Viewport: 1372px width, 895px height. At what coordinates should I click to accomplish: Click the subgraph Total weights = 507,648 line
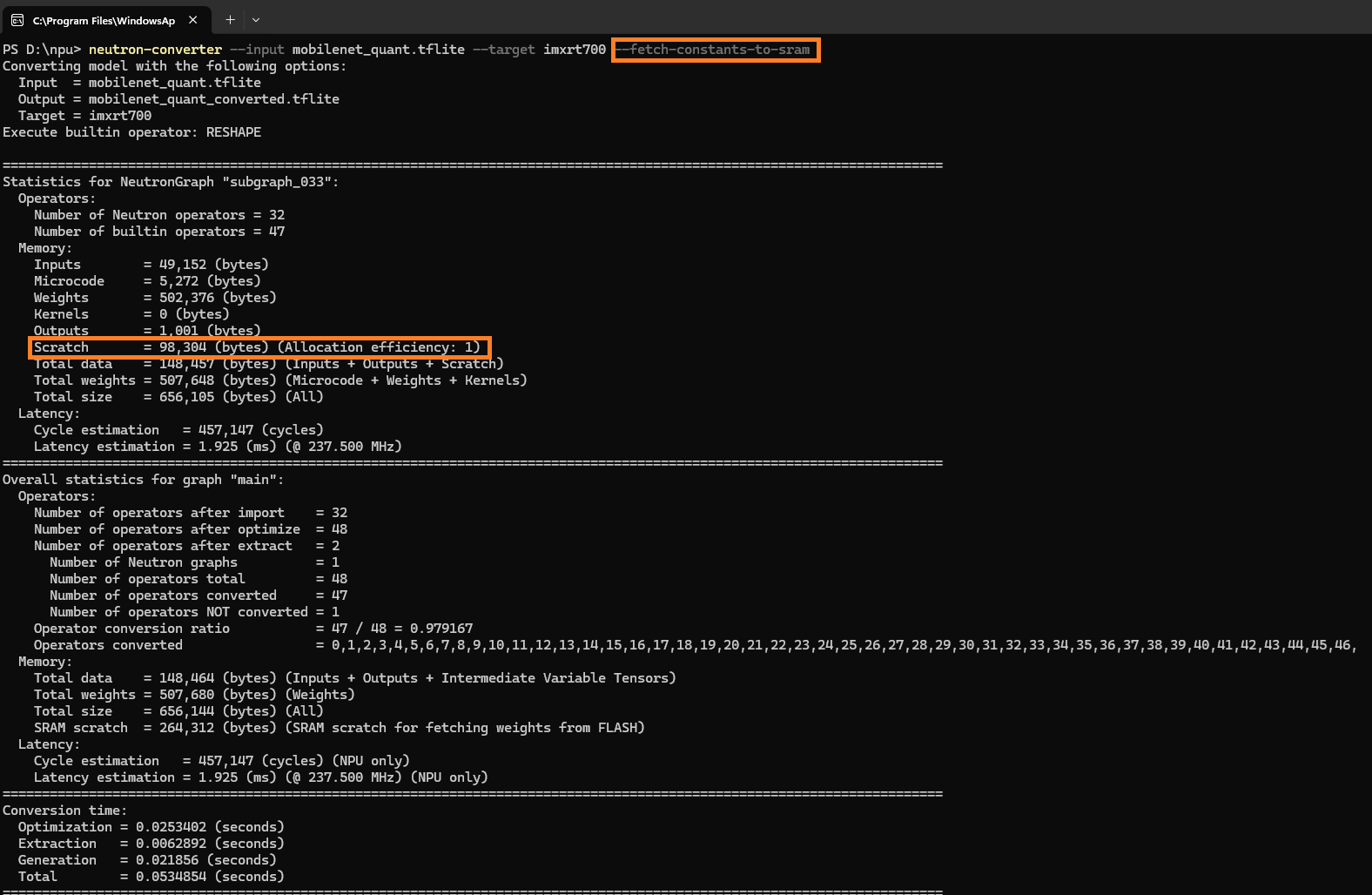coord(280,380)
